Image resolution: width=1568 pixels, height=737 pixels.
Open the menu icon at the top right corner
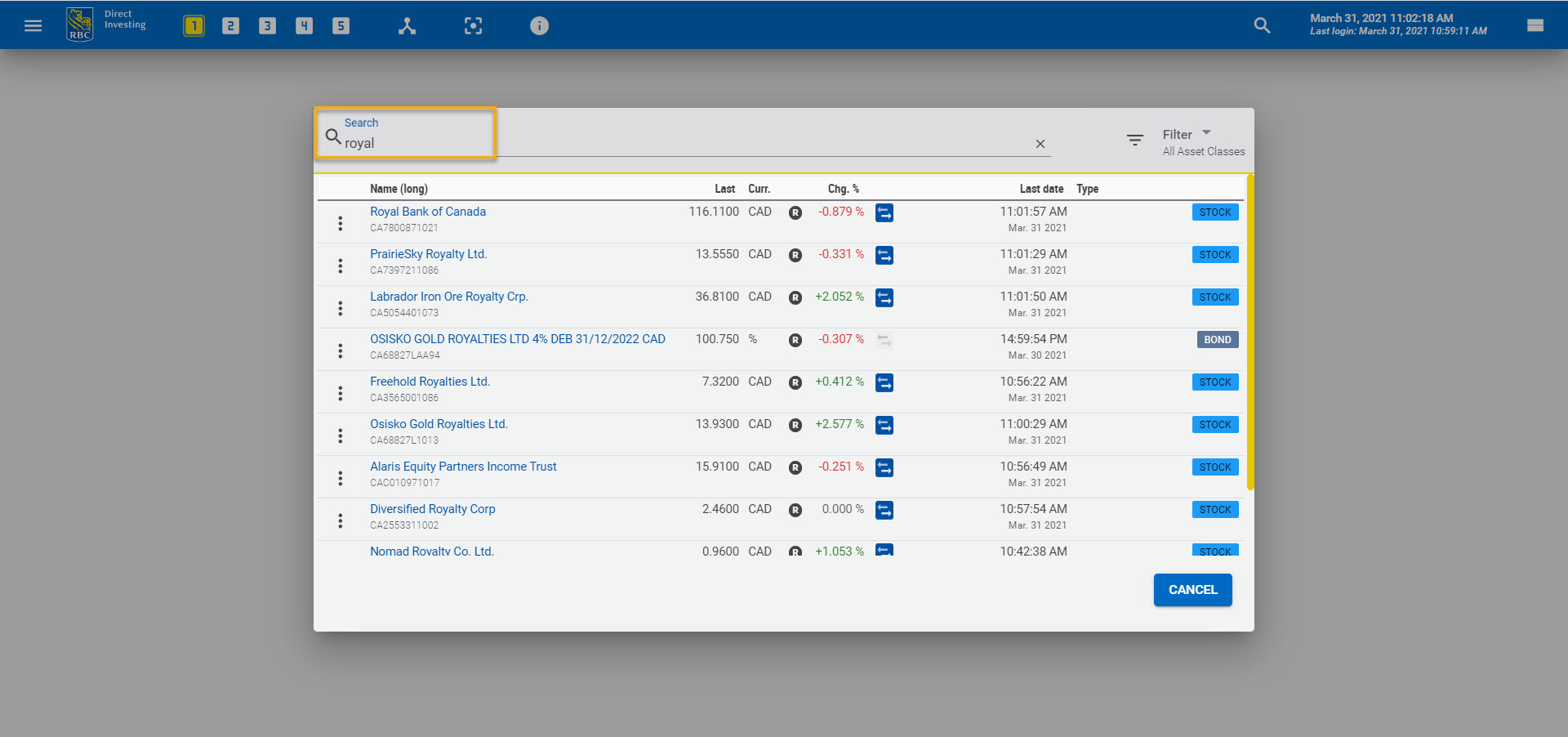pos(1535,25)
